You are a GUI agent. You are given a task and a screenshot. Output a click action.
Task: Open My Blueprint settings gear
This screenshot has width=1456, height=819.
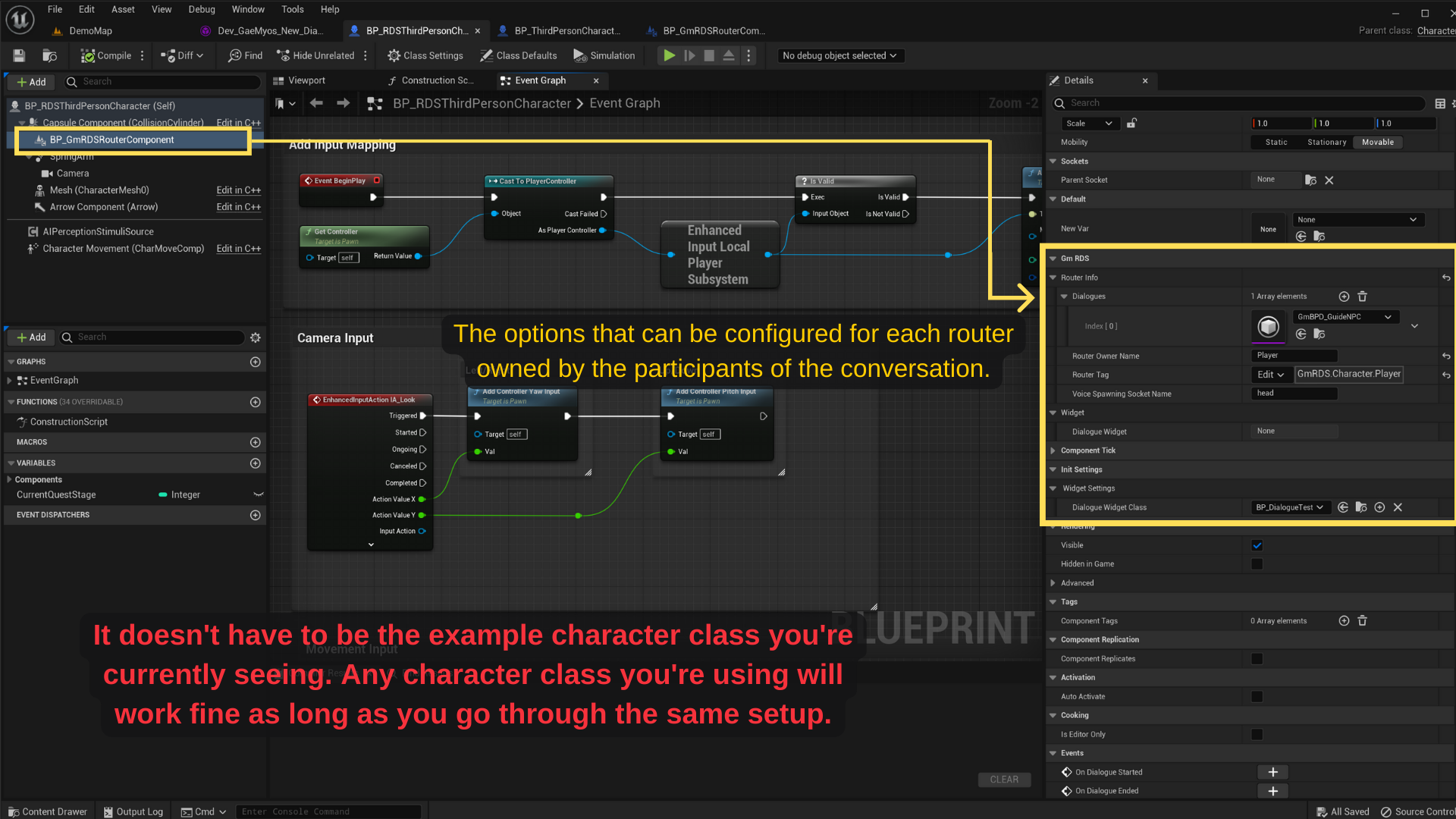[256, 337]
